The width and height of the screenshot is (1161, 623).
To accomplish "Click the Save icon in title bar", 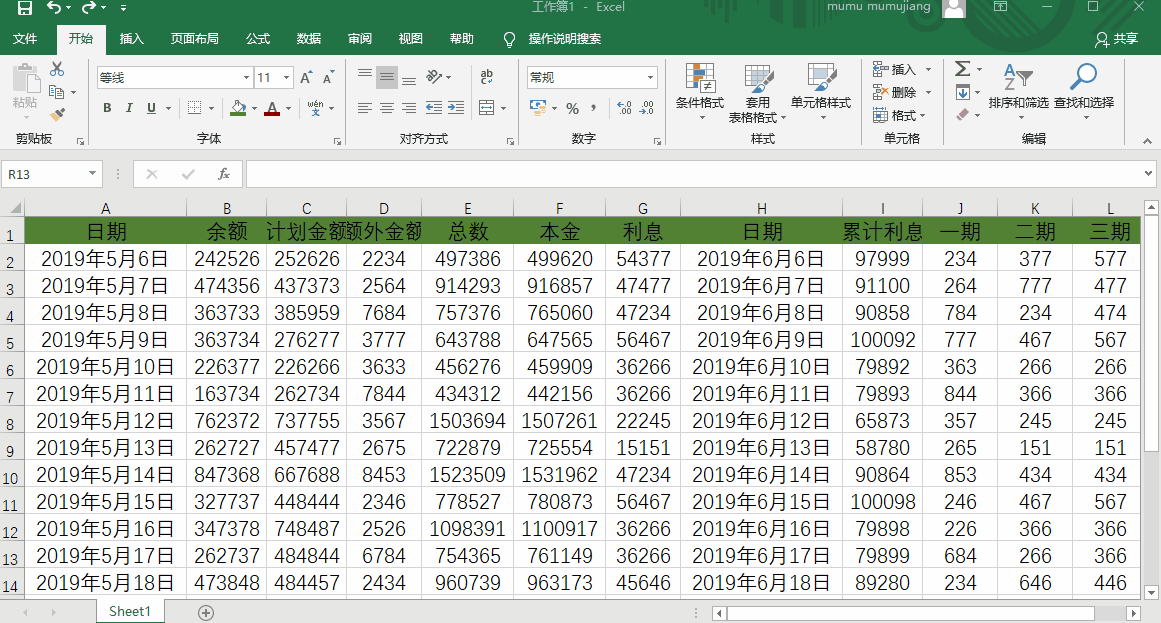I will [x=24, y=7].
